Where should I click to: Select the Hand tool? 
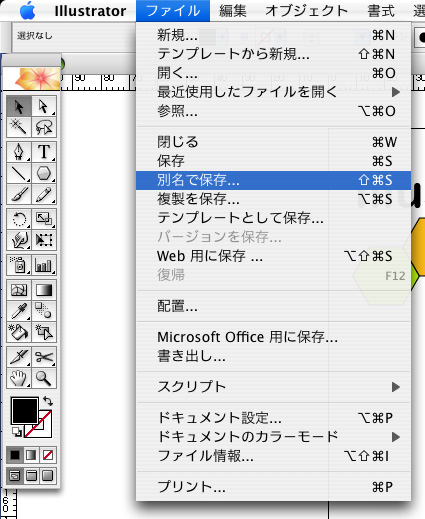pyautogui.click(x=19, y=378)
